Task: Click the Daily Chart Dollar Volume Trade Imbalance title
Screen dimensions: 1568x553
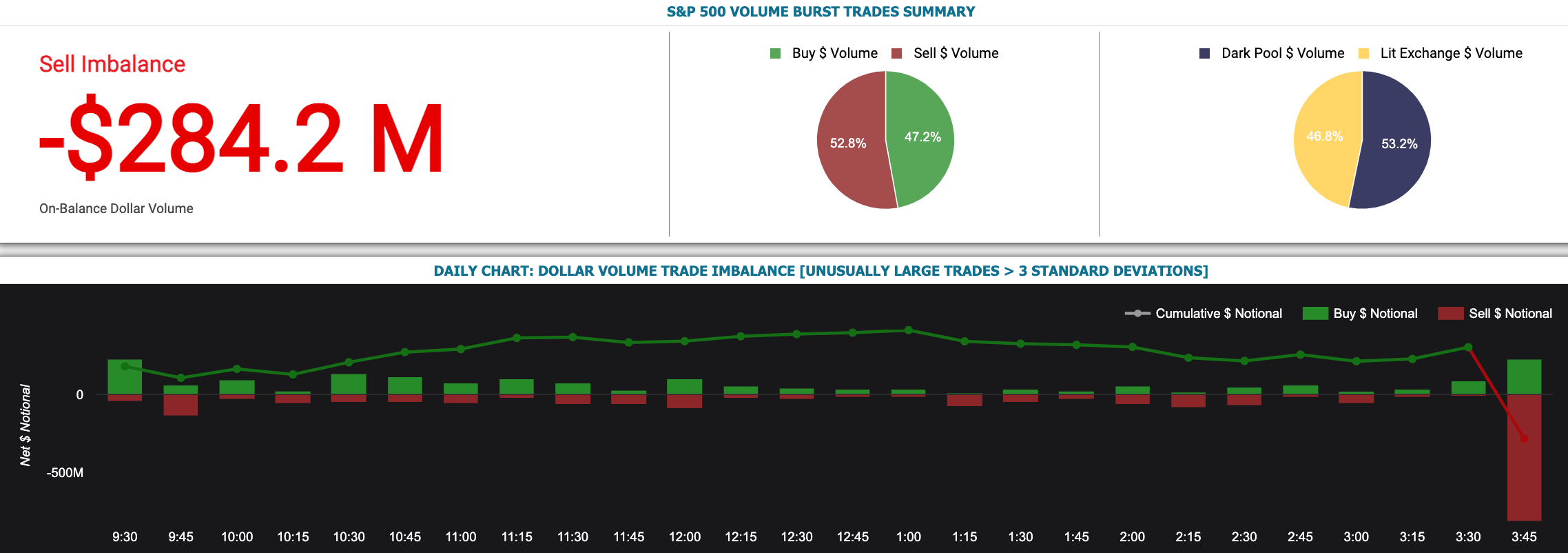Action: 821,271
